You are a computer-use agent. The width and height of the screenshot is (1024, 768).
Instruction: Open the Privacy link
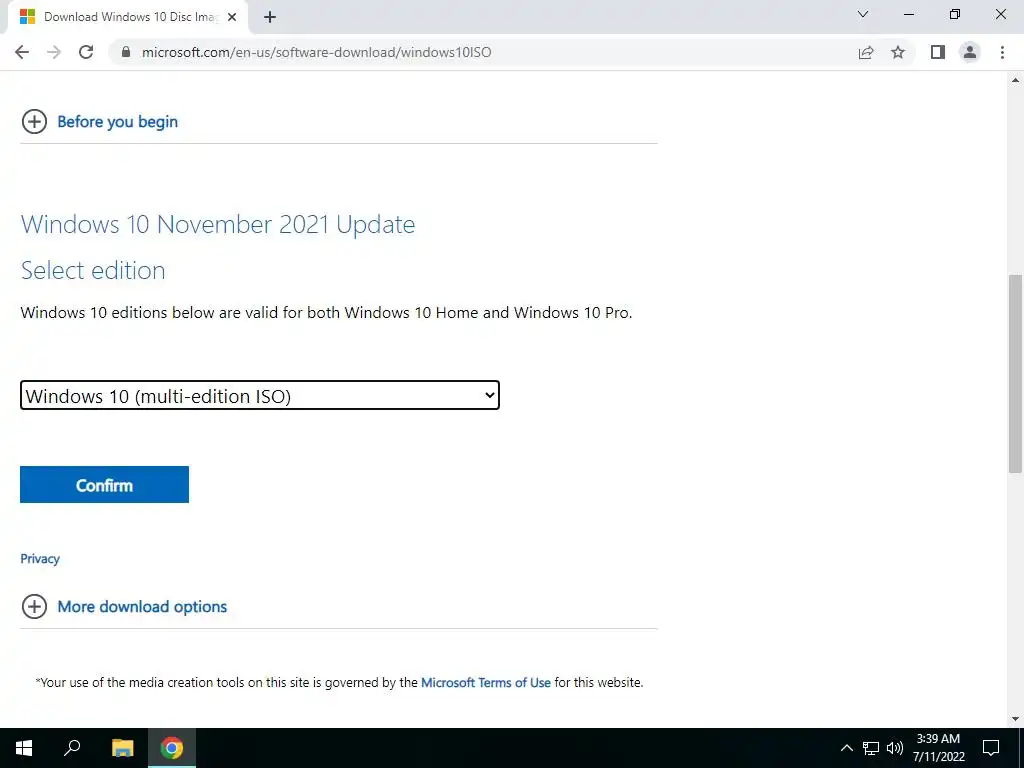tap(40, 559)
